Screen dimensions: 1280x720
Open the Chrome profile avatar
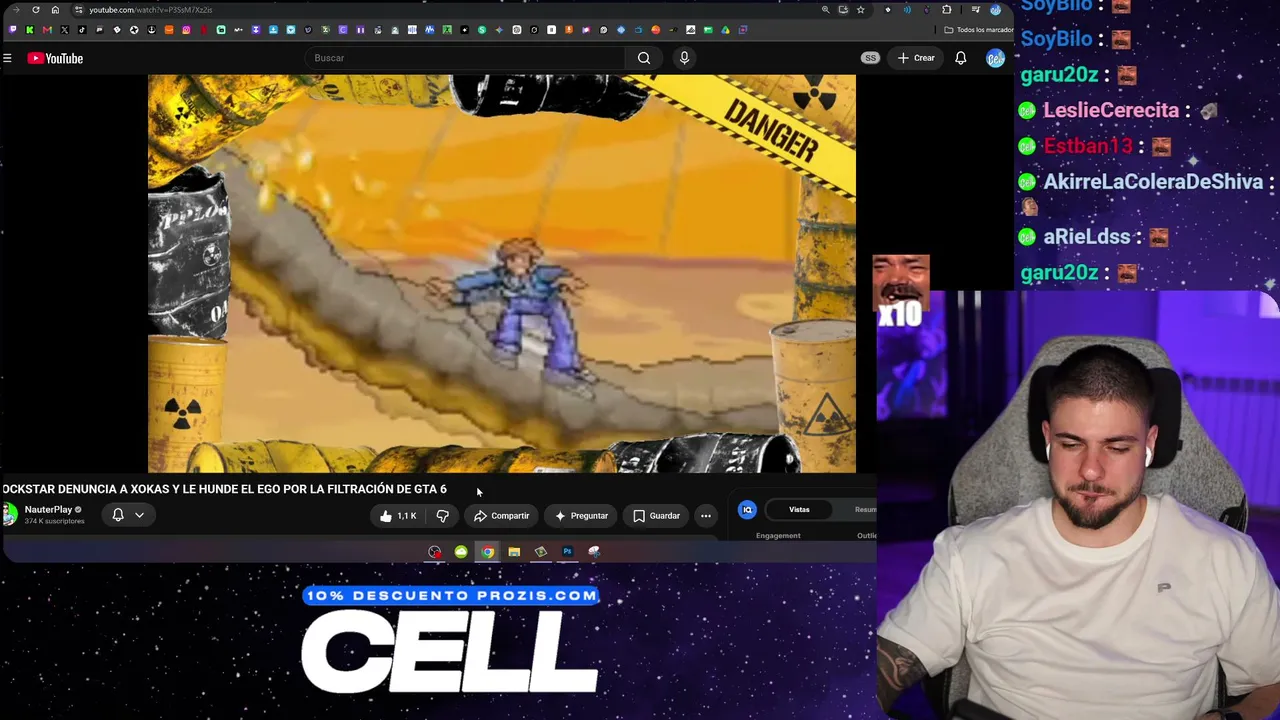(995, 10)
